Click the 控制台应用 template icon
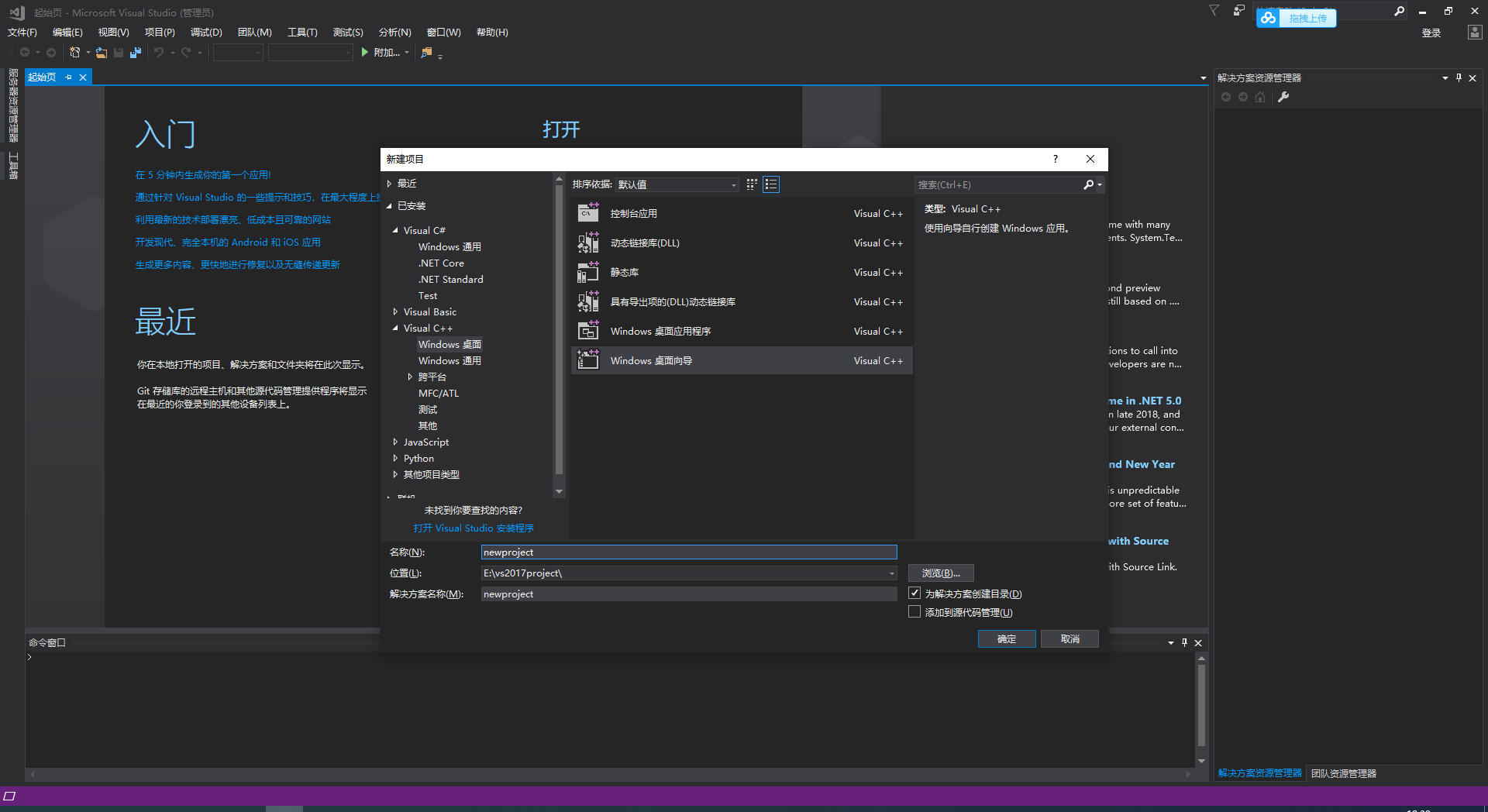1488x812 pixels. click(x=588, y=213)
